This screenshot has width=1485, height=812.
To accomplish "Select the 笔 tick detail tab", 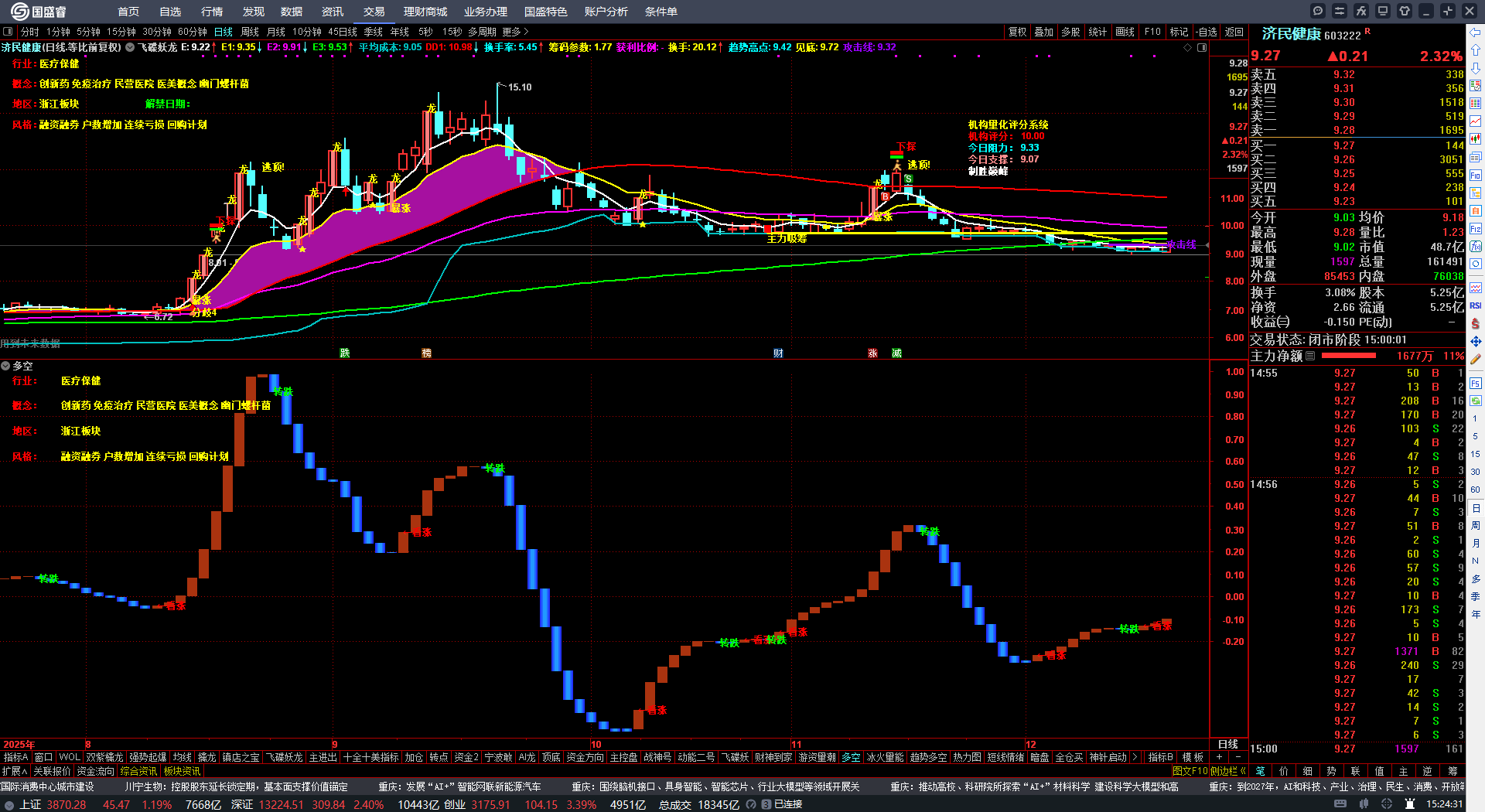I will point(1260,771).
